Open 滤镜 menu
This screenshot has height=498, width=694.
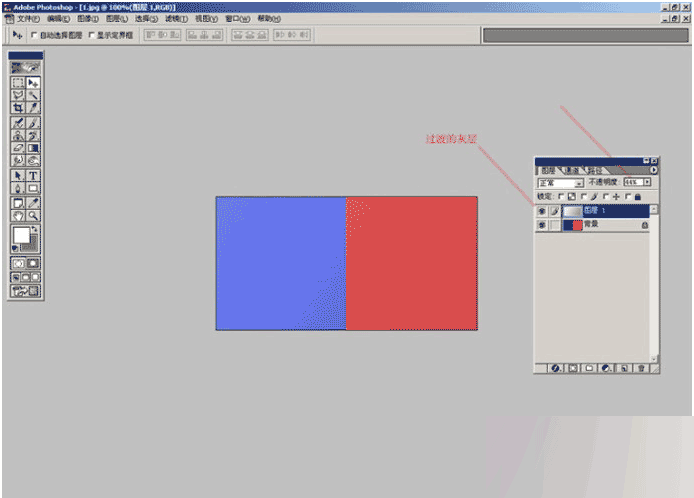(x=177, y=19)
